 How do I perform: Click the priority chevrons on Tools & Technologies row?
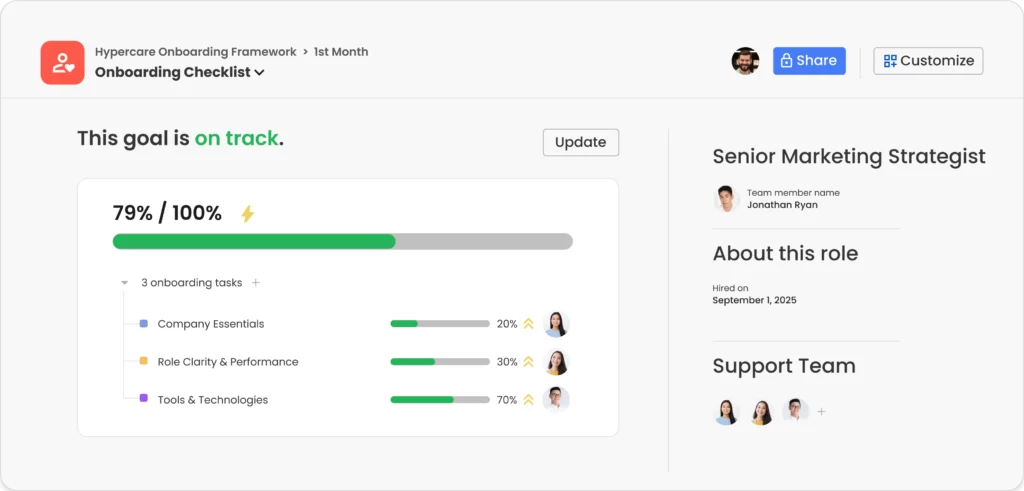529,400
